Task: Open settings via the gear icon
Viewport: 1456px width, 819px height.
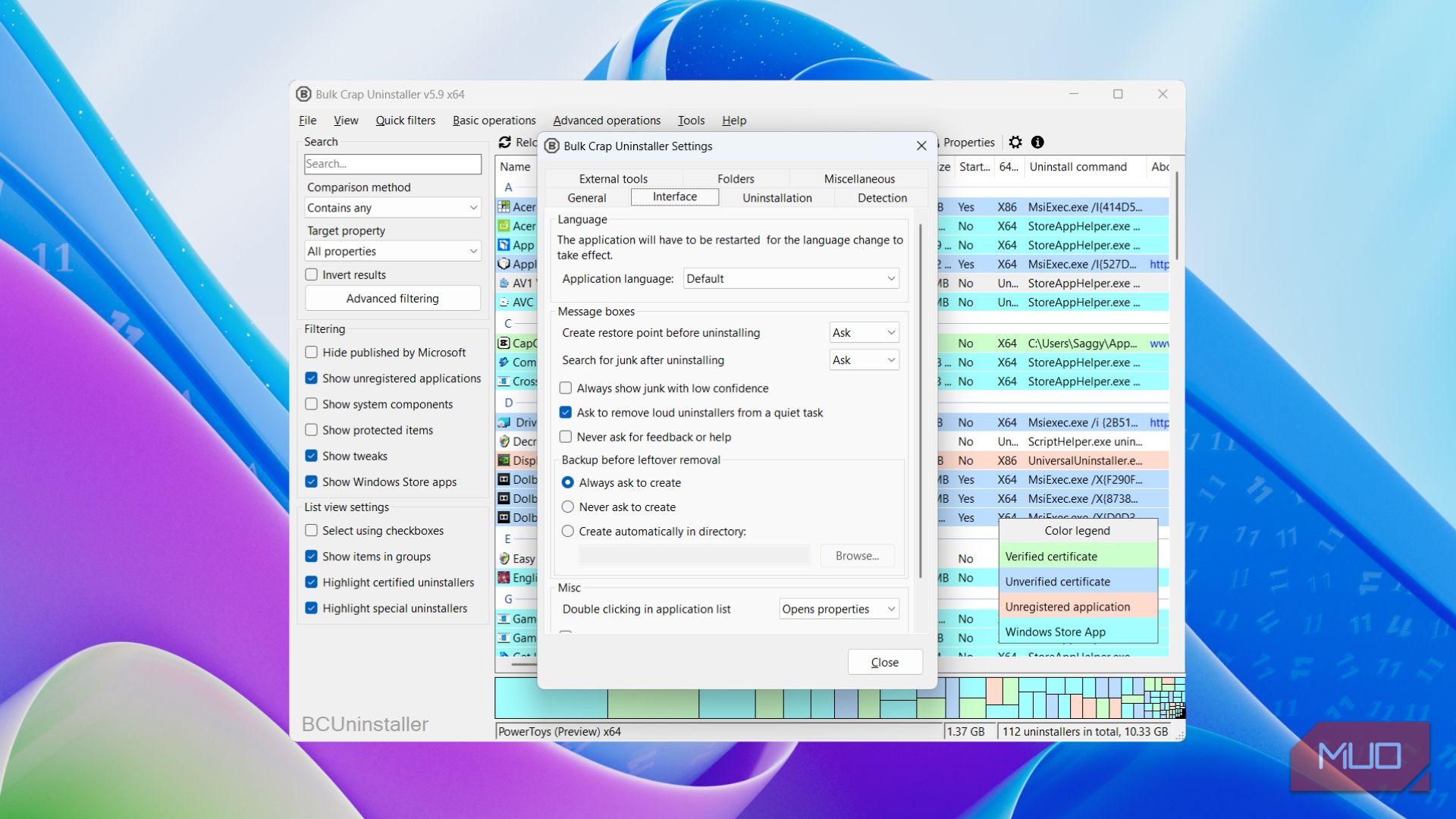Action: coord(1015,142)
